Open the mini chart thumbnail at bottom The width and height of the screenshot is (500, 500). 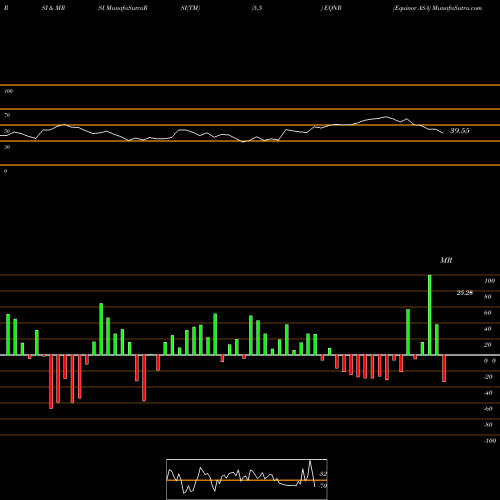pyautogui.click(x=247, y=479)
